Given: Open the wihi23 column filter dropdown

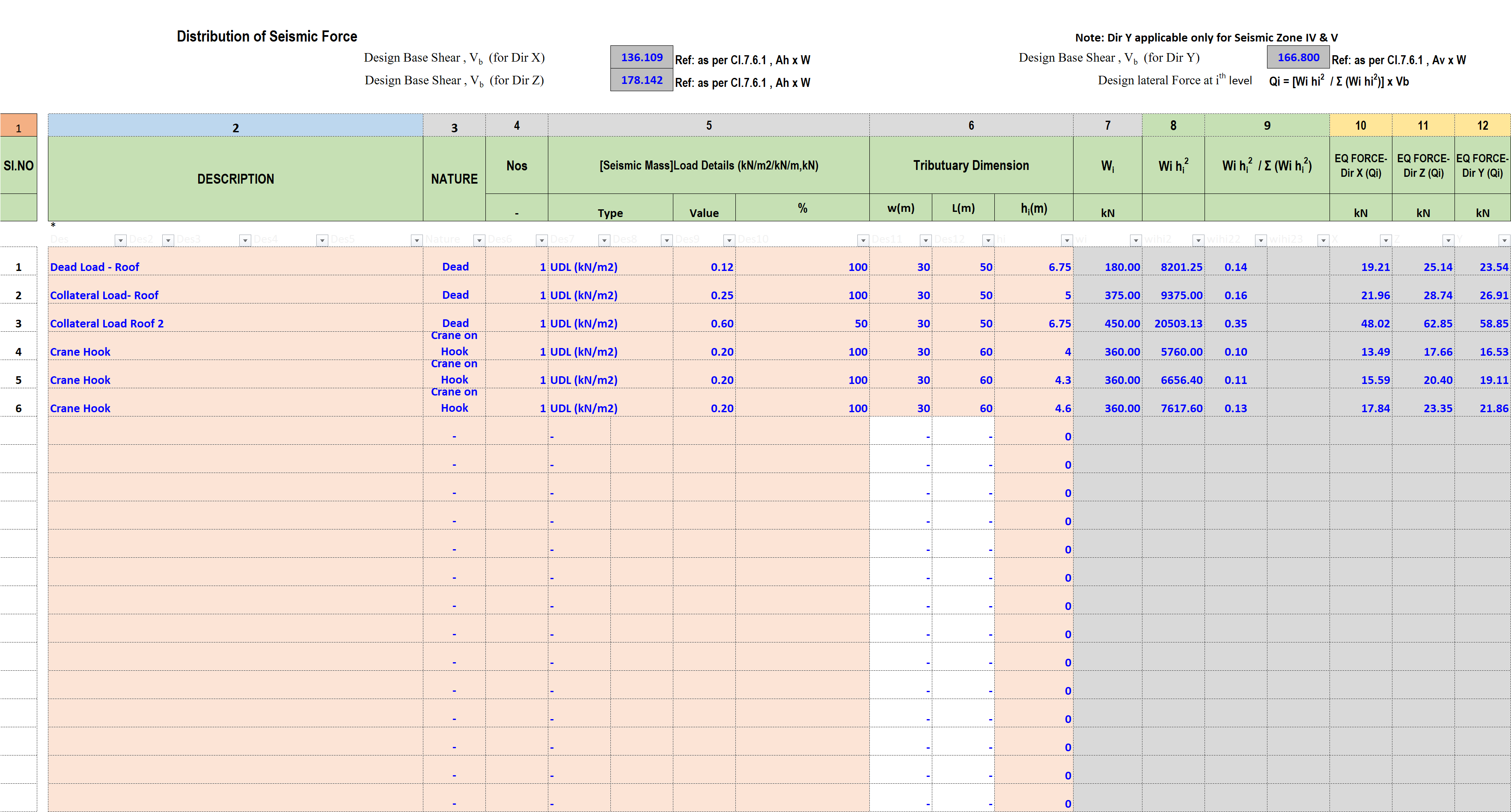Looking at the screenshot, I should pos(1323,240).
